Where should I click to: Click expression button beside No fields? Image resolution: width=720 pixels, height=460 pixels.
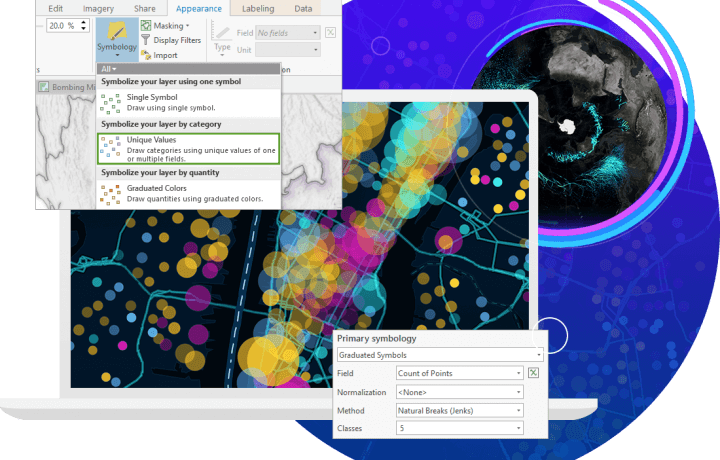tap(330, 33)
